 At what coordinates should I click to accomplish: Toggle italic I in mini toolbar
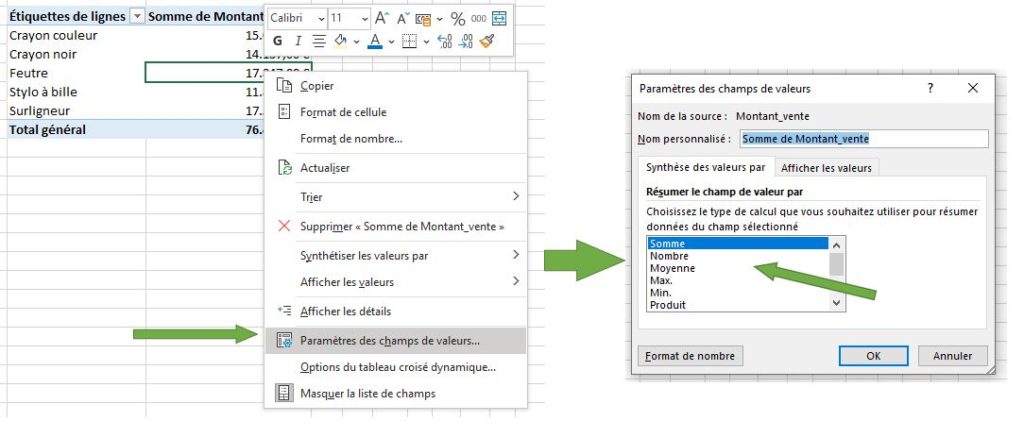pos(298,41)
